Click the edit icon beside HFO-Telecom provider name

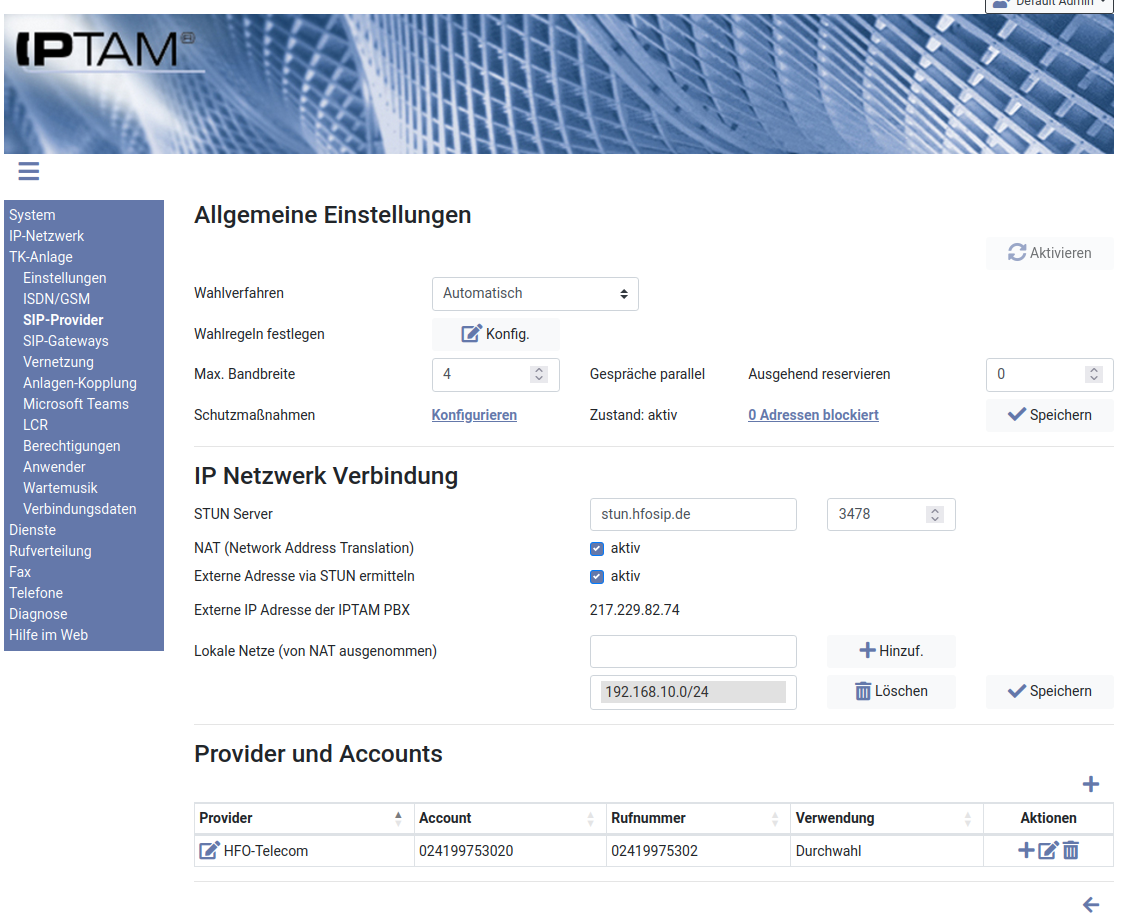[x=209, y=851]
